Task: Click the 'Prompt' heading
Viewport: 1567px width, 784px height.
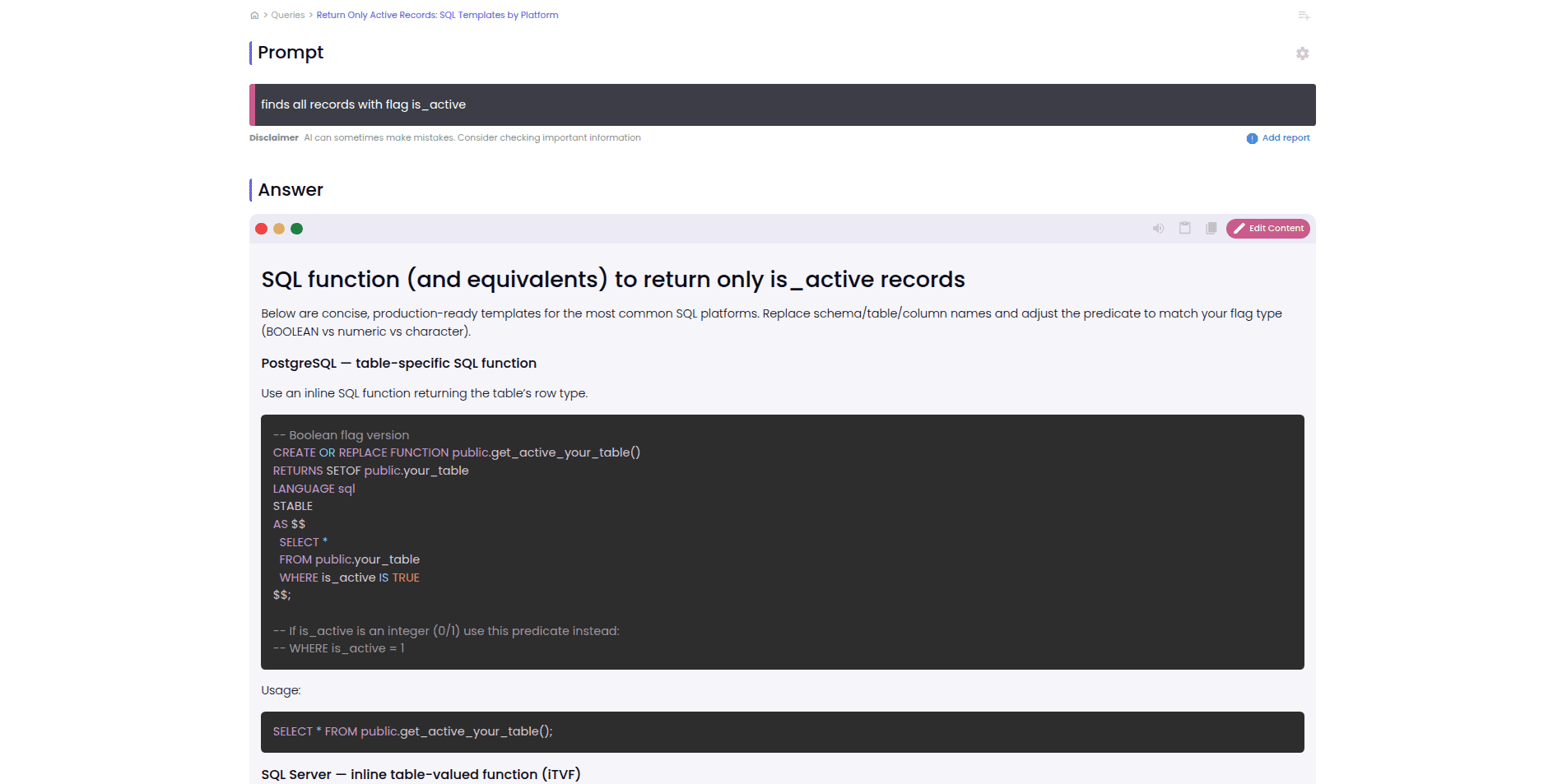Action: [x=291, y=53]
